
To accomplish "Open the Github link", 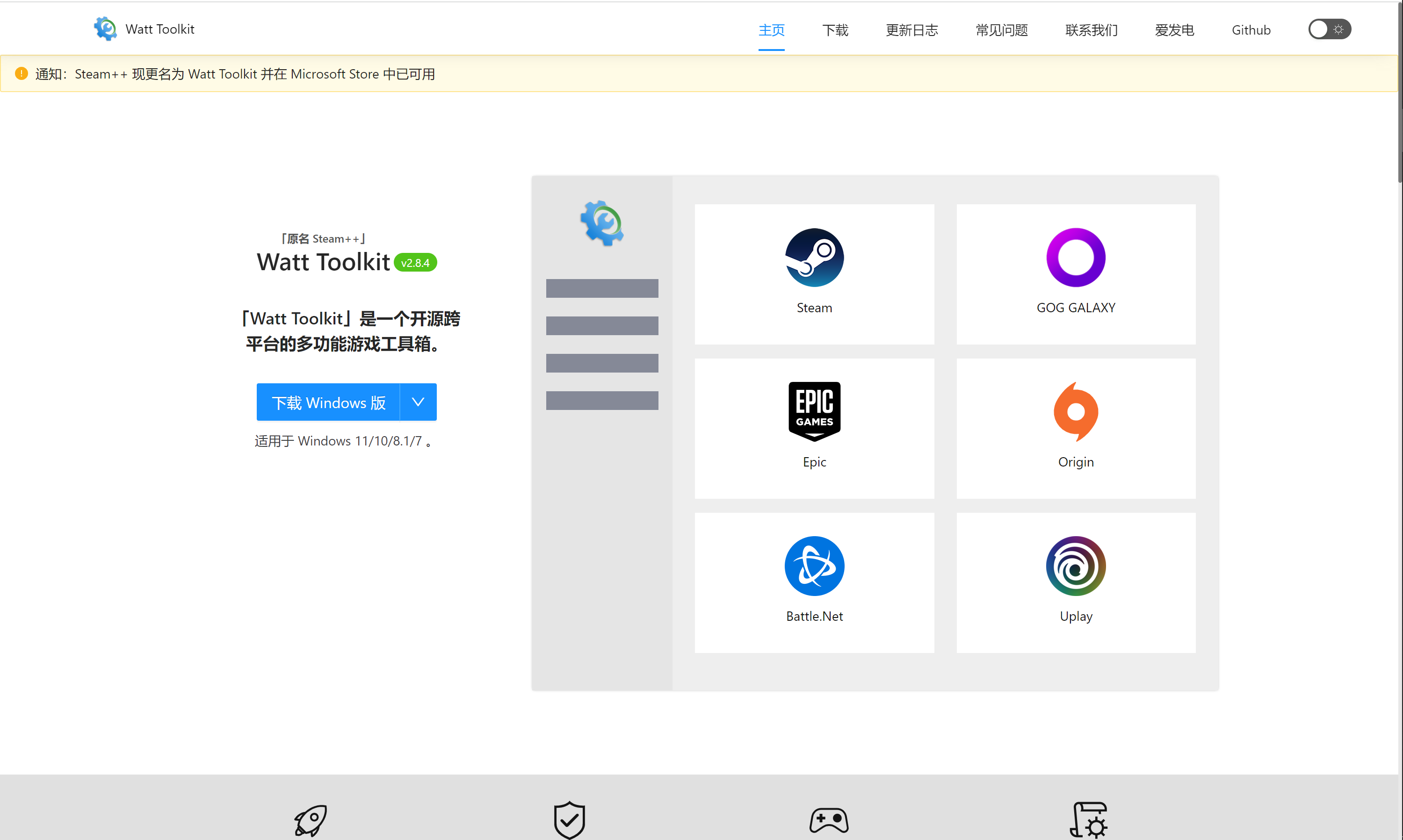I will tap(1251, 30).
